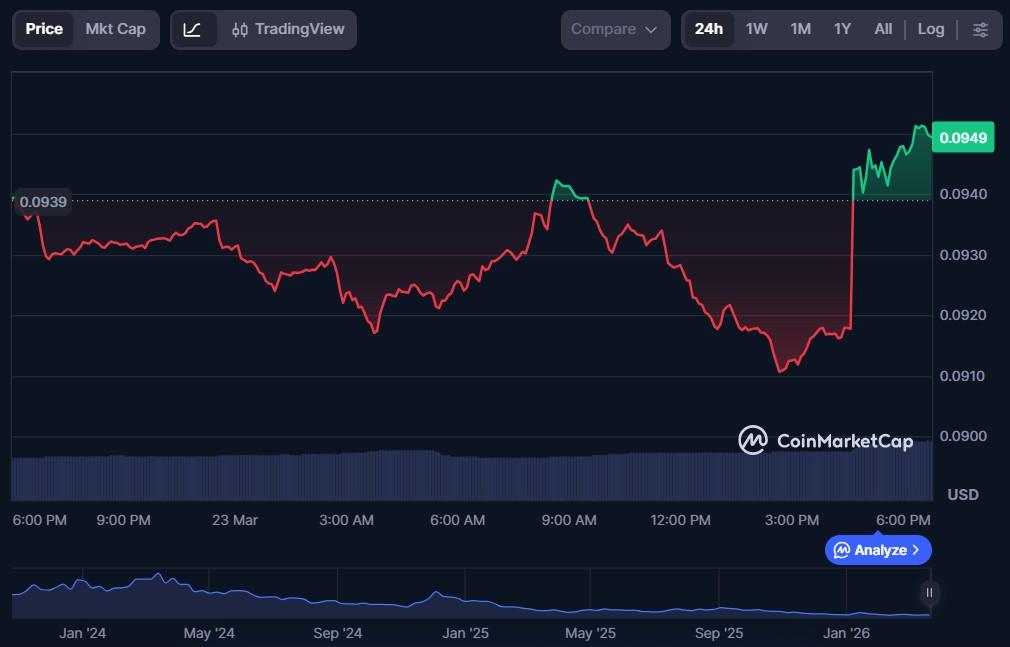Show All time price history
Image resolution: width=1010 pixels, height=647 pixels.
(x=883, y=30)
